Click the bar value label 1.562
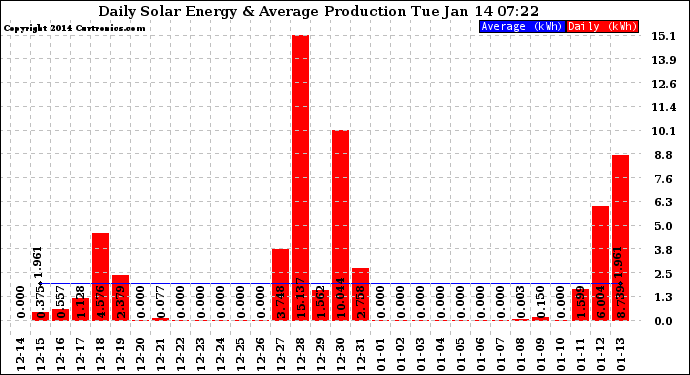 (320, 302)
